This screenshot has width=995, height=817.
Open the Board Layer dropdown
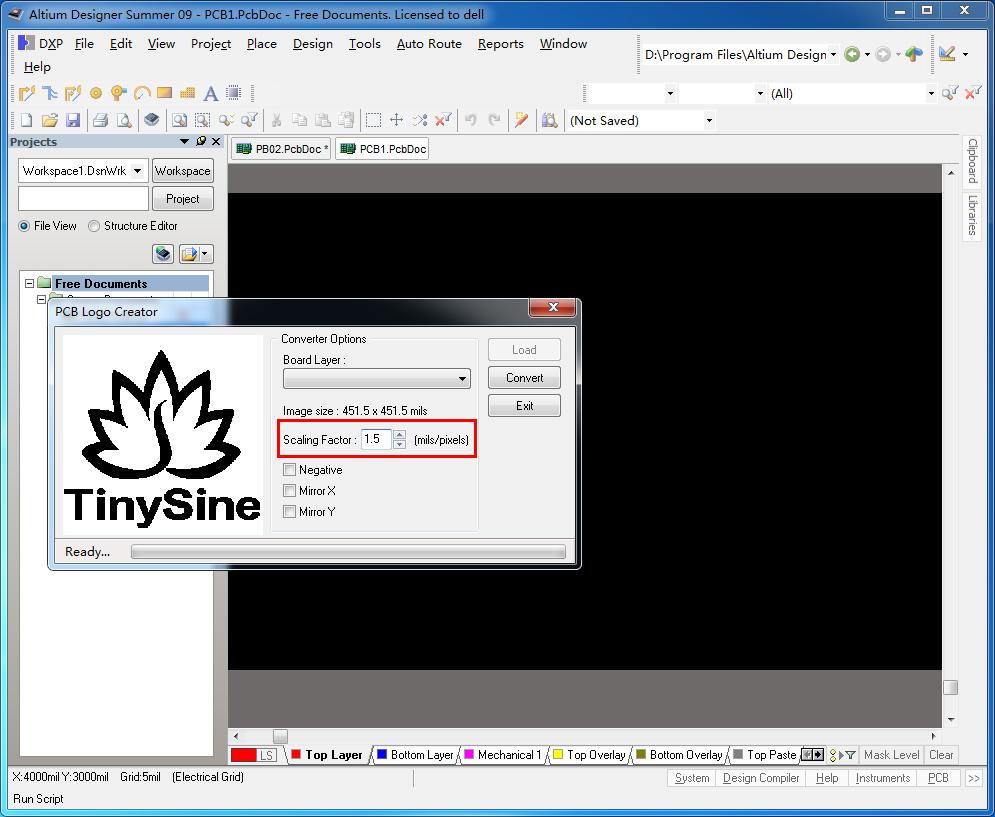coord(462,379)
